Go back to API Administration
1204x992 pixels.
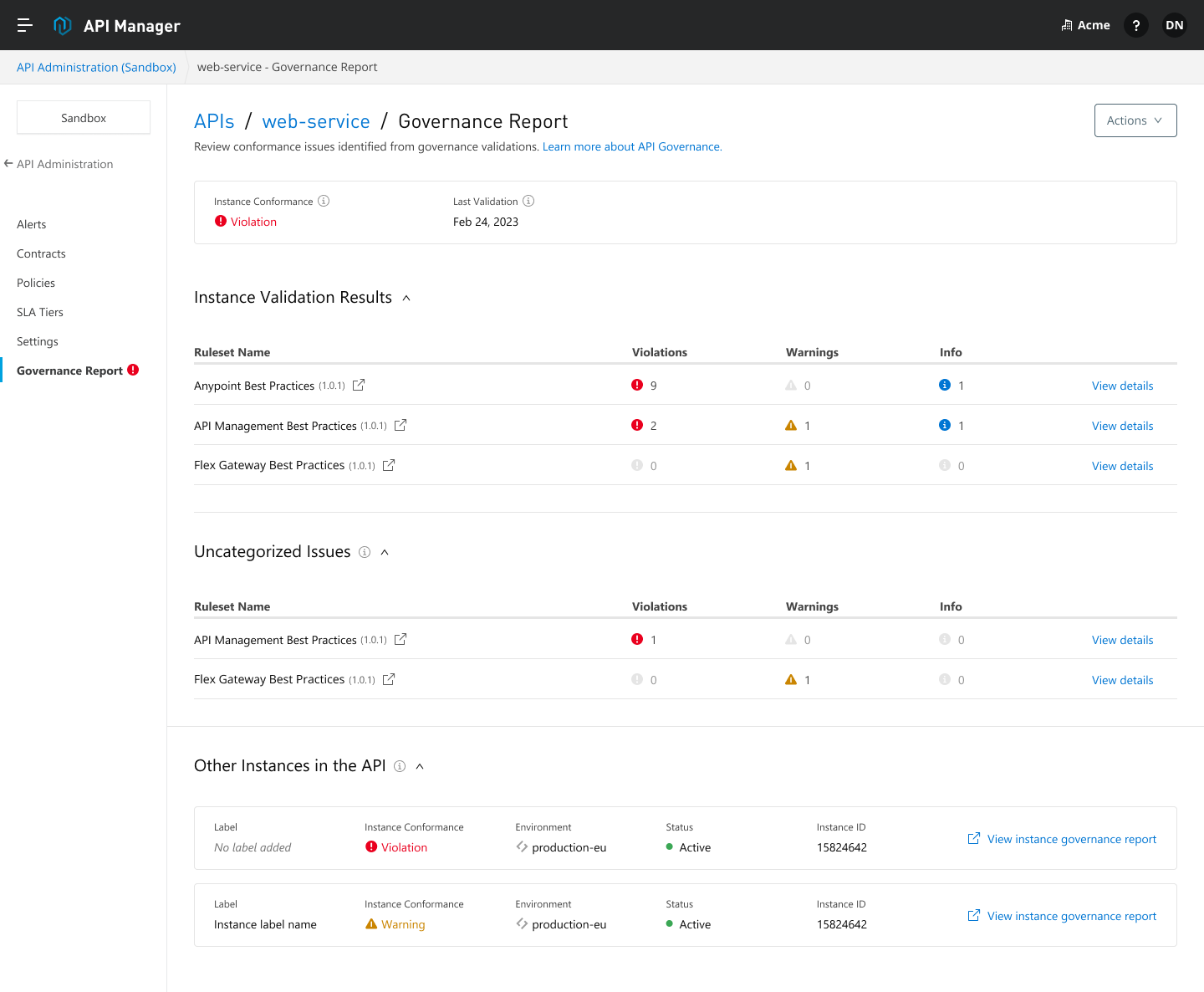pos(59,164)
